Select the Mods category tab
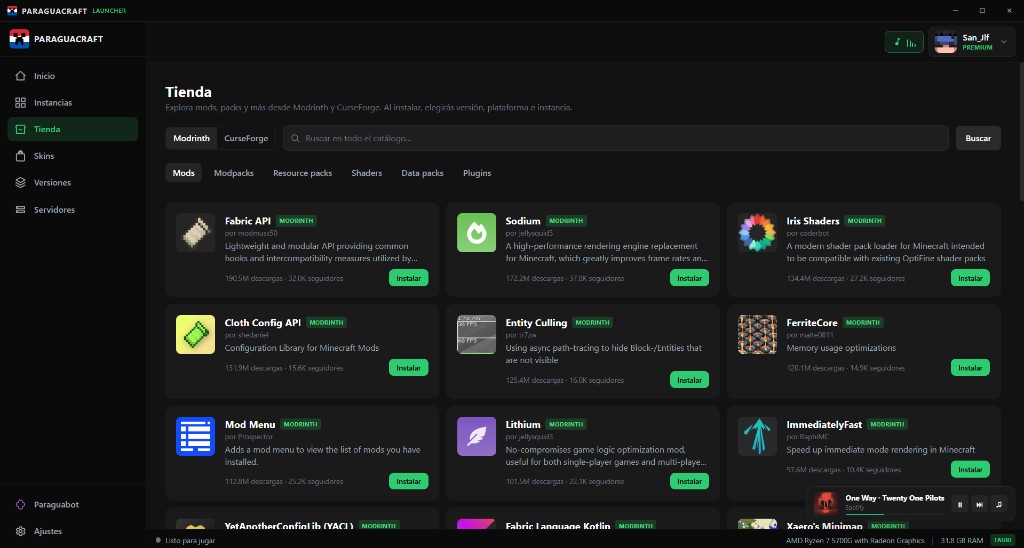Viewport: 1024px width, 548px height. pos(184,173)
